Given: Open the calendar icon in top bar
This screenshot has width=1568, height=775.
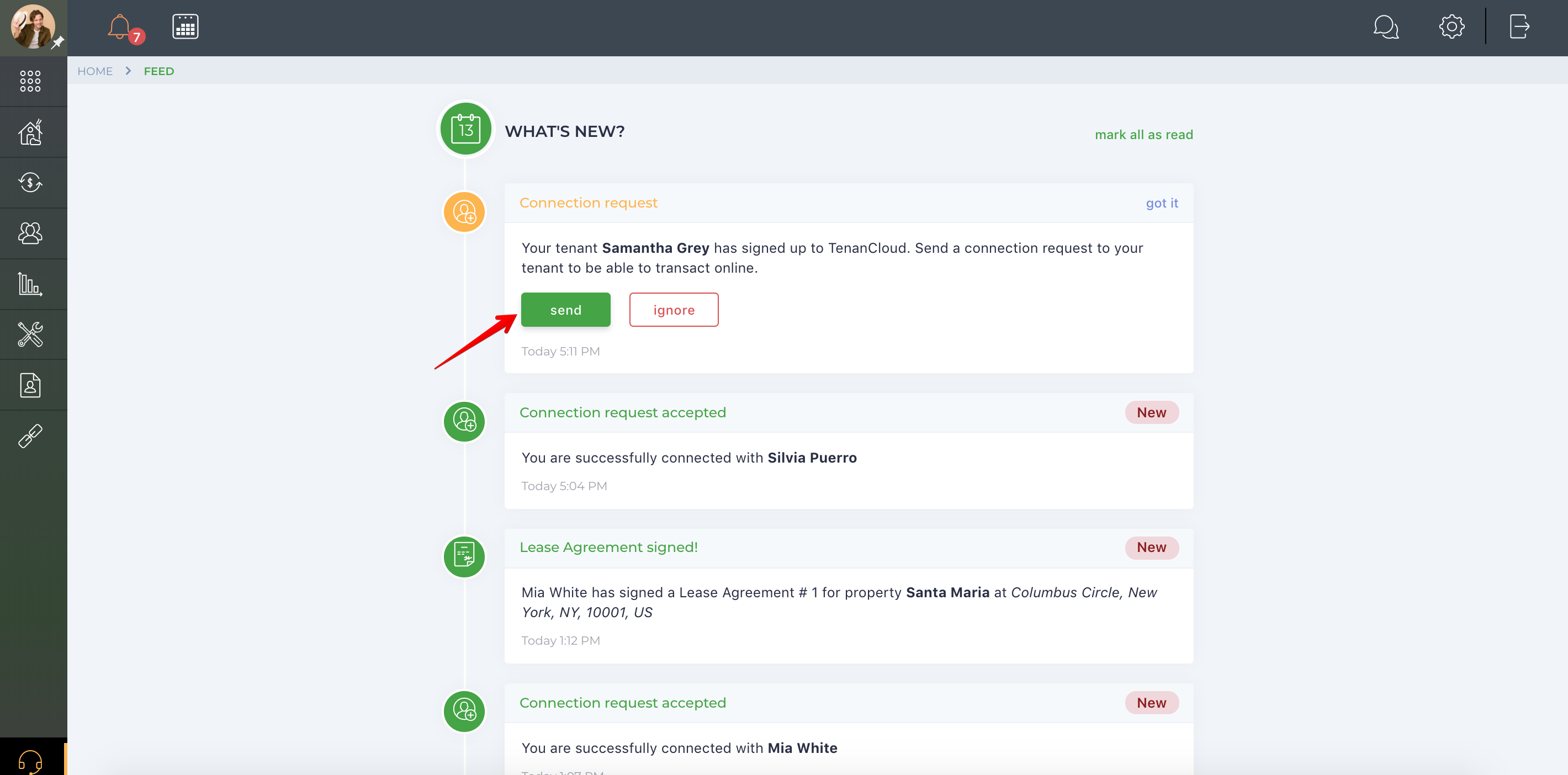Looking at the screenshot, I should [185, 27].
